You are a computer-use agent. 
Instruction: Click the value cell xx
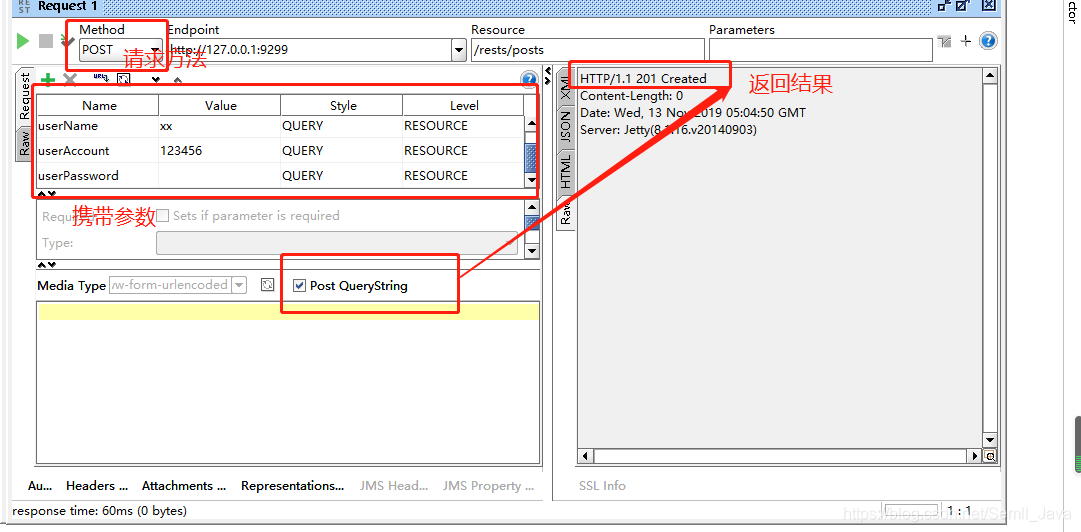tap(220, 126)
